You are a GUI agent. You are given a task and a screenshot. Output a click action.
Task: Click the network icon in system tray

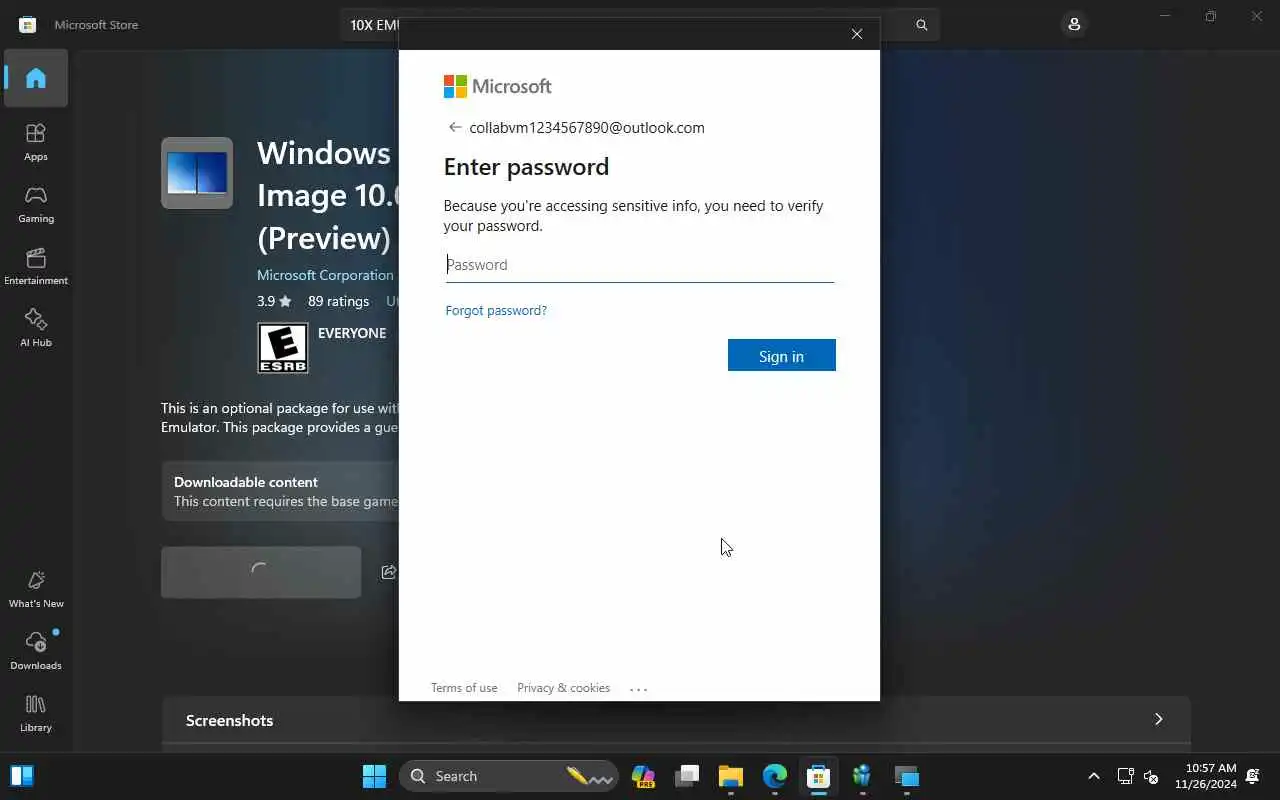1125,776
